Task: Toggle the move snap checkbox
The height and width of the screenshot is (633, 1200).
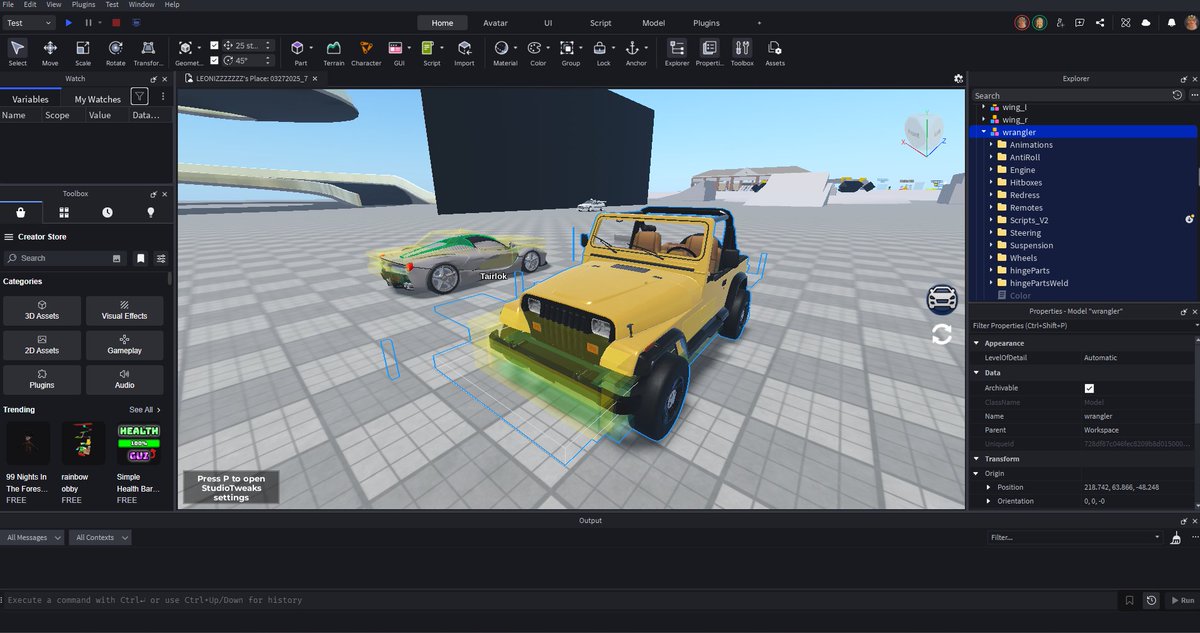Action: coord(214,46)
